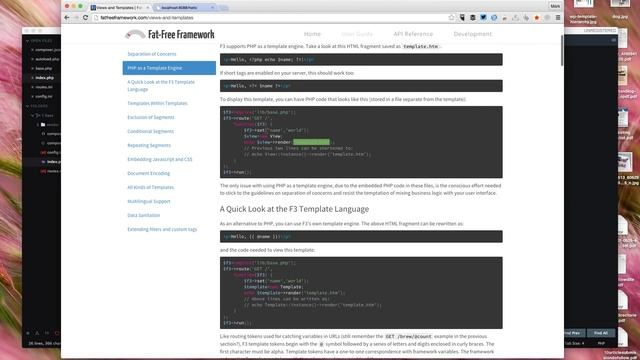The image size is (640, 360).
Task: Click the blue bird extension icon
Action: tap(483, 18)
